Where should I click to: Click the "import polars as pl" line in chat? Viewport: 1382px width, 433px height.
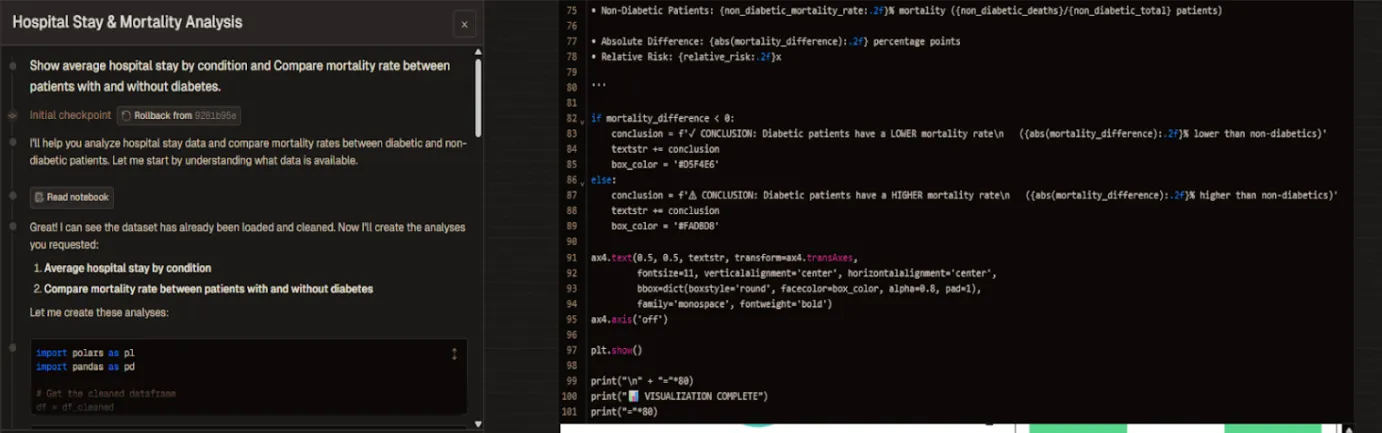pos(85,353)
